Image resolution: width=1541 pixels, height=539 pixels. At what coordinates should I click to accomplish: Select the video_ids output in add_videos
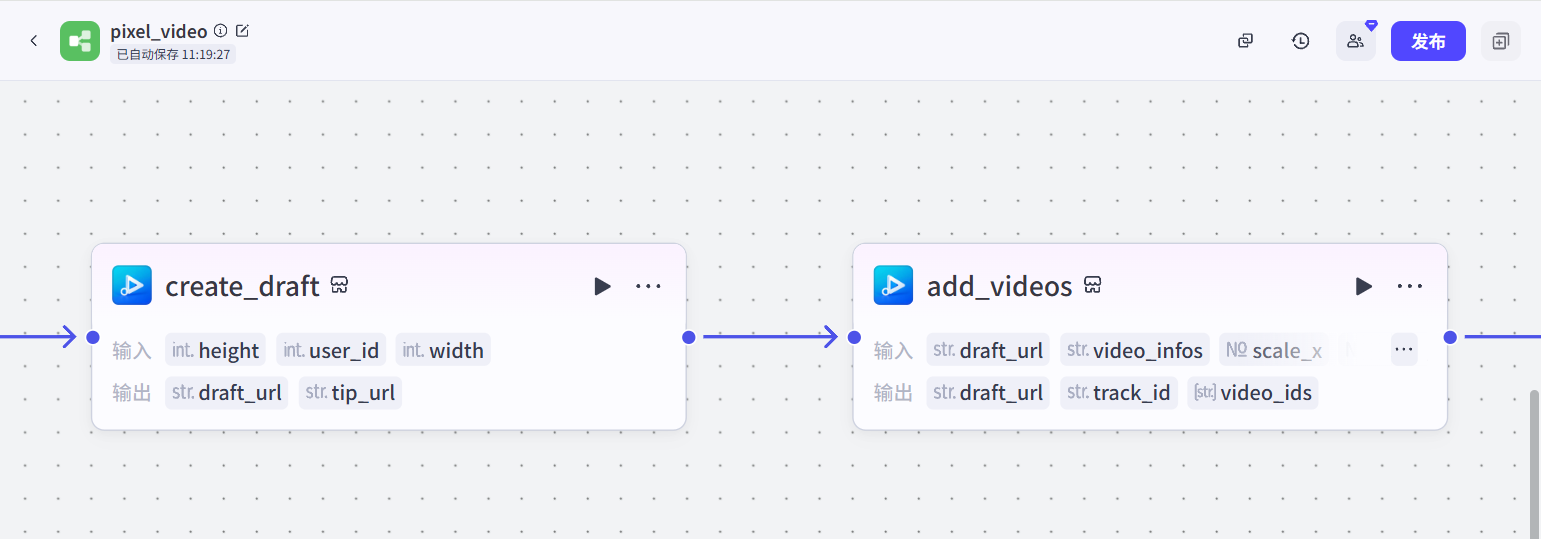coord(1252,392)
